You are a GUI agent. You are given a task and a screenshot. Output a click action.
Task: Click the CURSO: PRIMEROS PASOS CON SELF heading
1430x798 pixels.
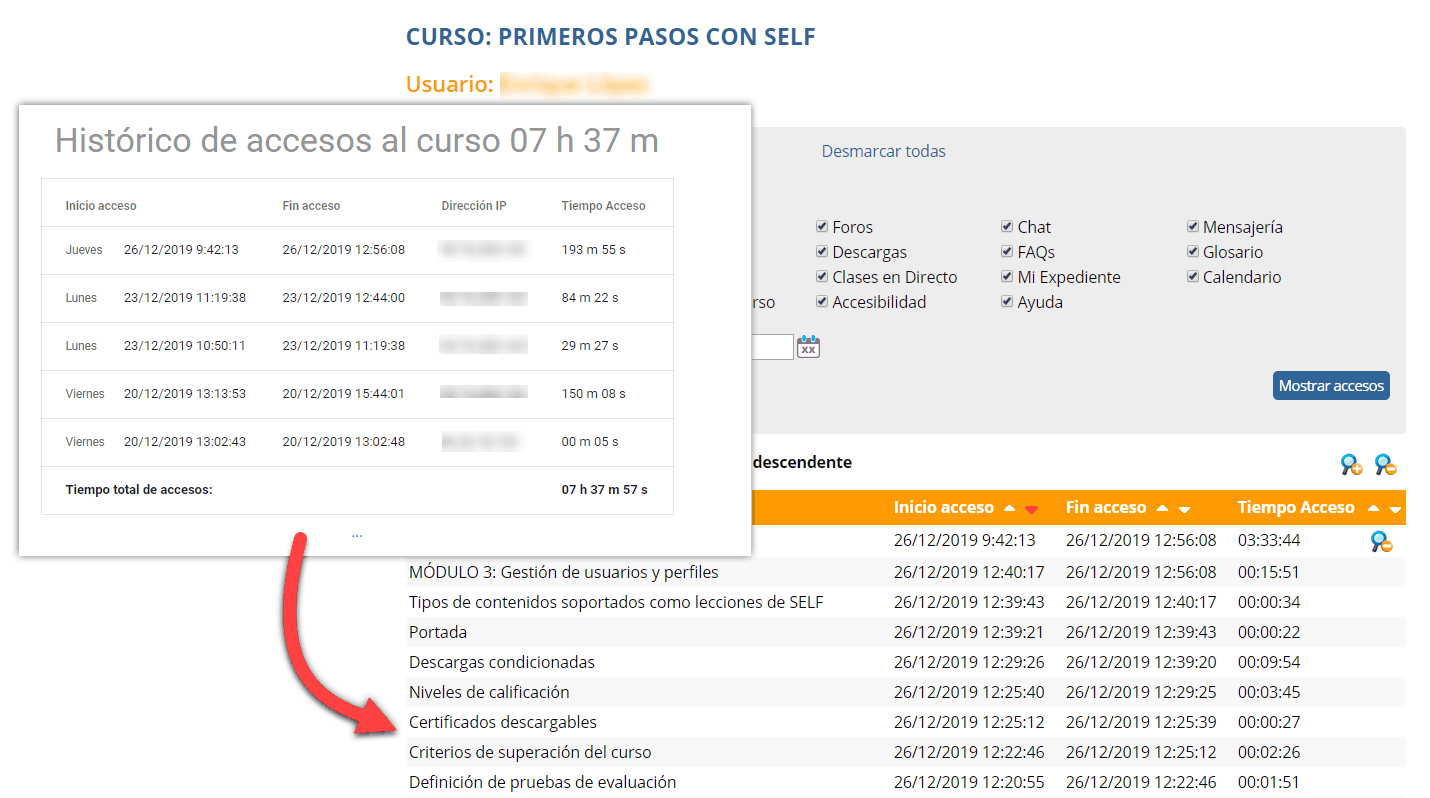(611, 37)
